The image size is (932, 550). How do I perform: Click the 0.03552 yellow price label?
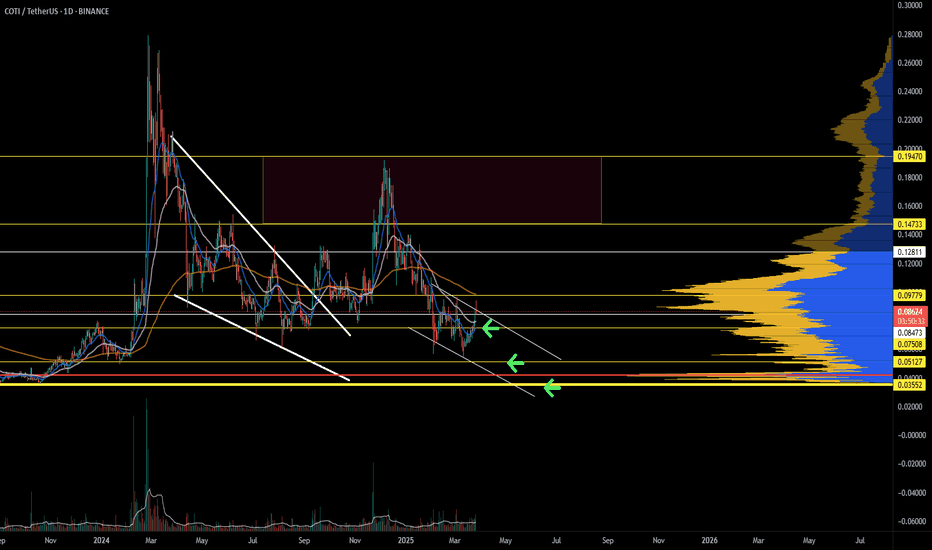(909, 385)
